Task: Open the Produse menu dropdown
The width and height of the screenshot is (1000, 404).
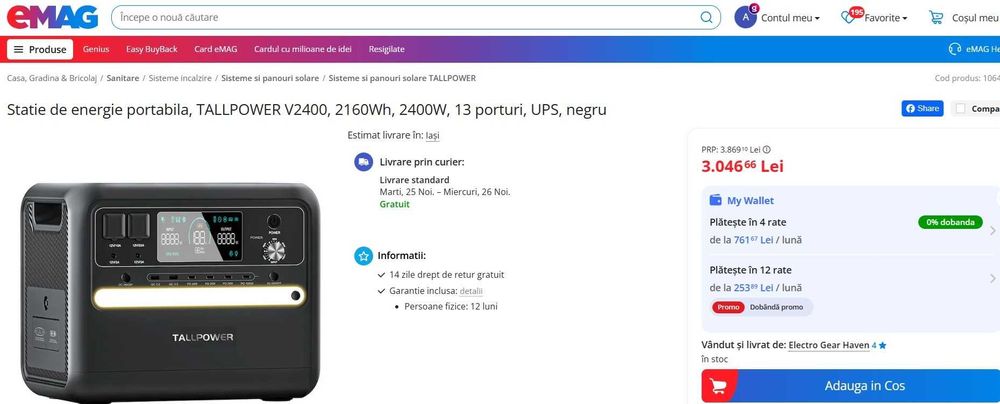Action: [x=40, y=49]
